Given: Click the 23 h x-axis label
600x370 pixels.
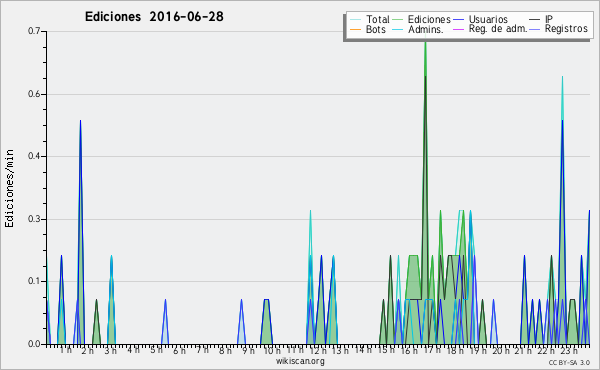Looking at the screenshot, I should (569, 351).
